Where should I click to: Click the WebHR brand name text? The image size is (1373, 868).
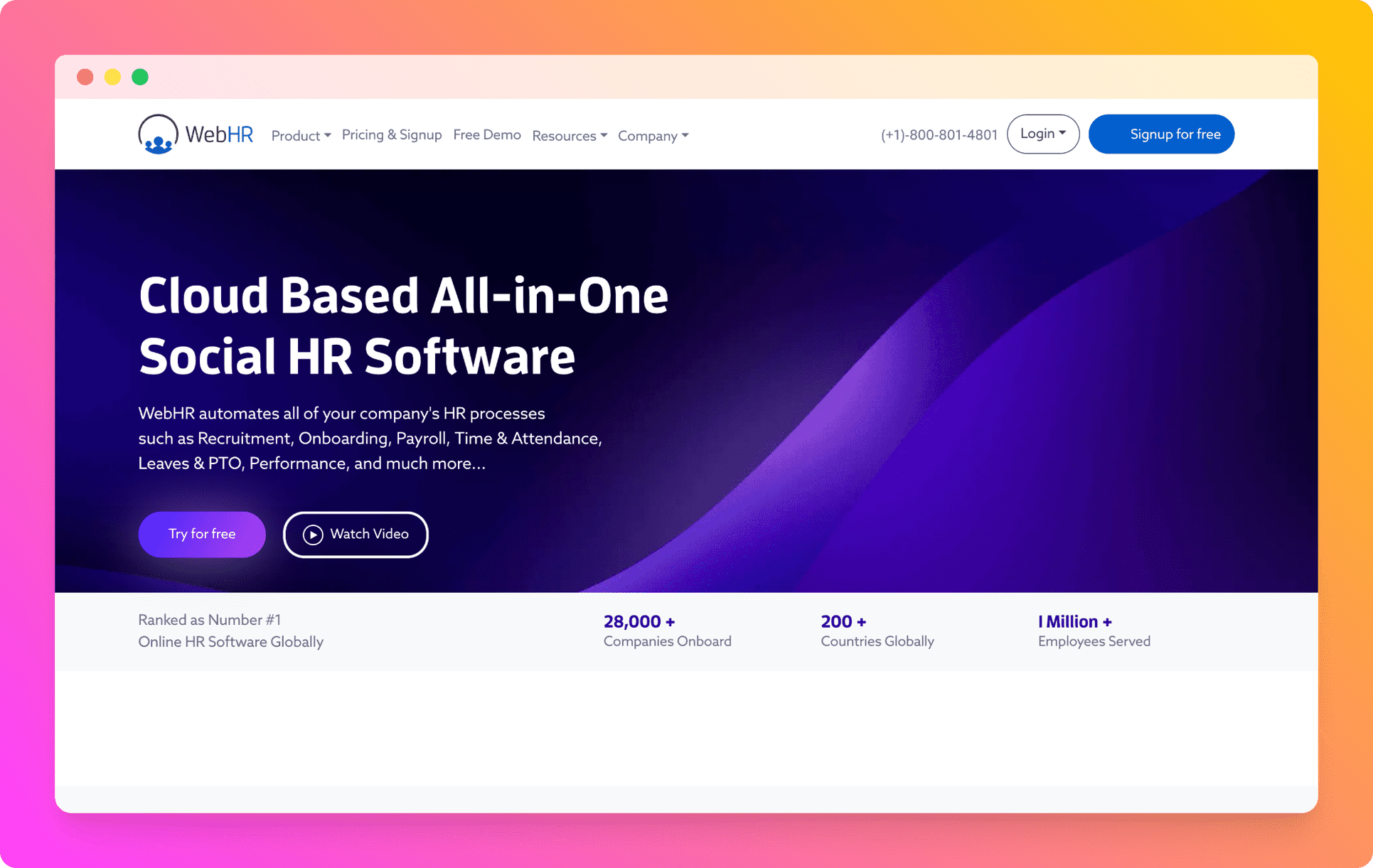(x=219, y=134)
